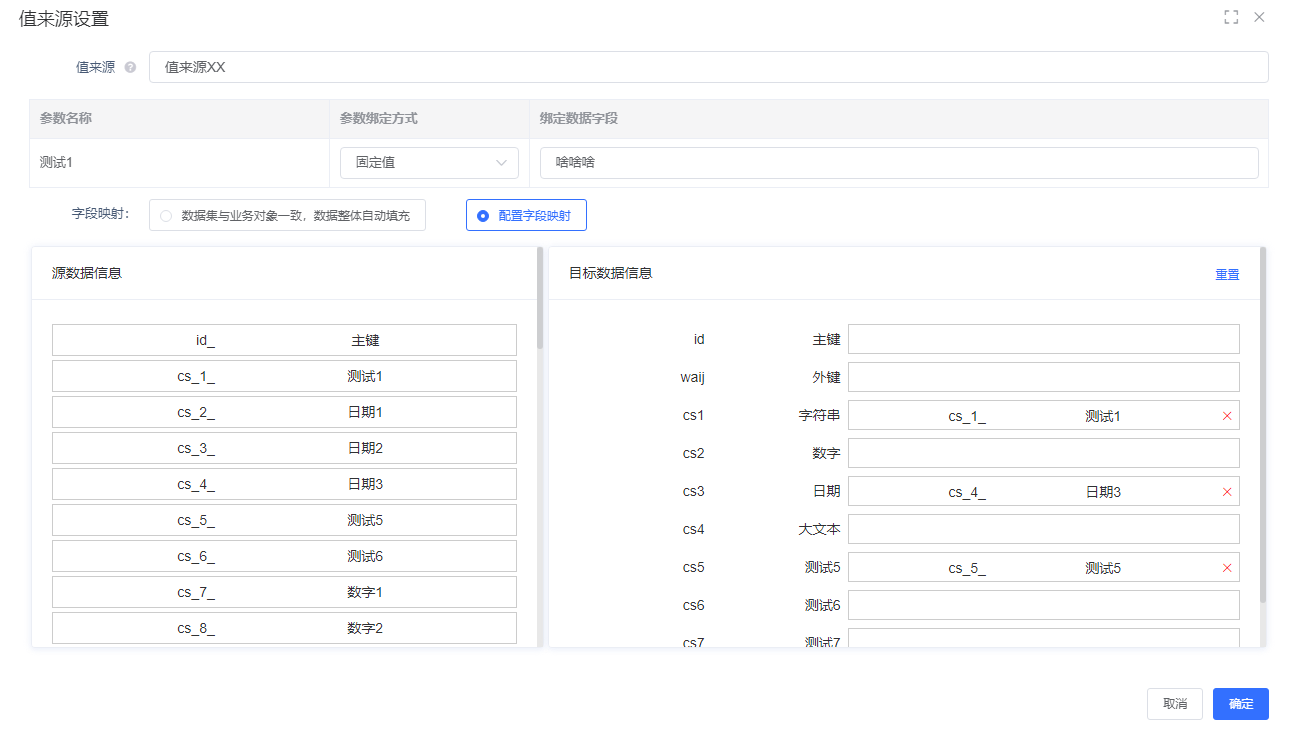Click the empty target field for waij 外键
Screen dimensions: 1290x733
coord(1043,378)
